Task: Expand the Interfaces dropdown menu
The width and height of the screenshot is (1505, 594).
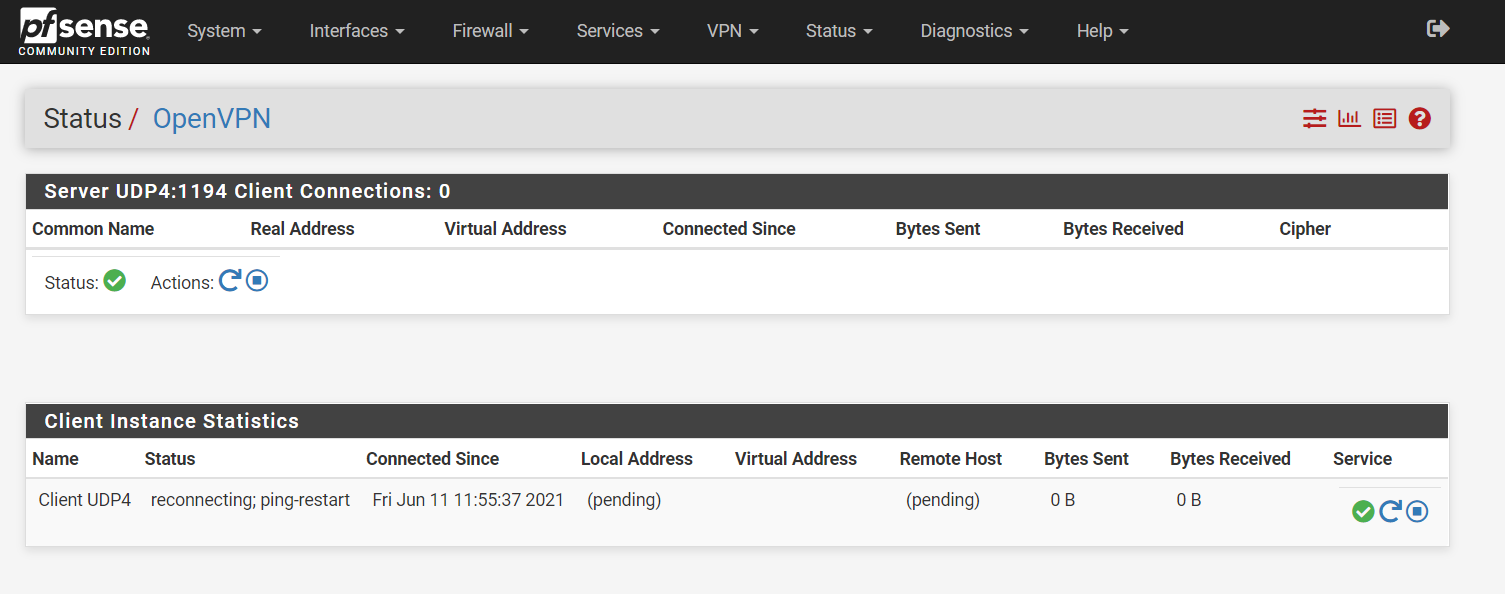Action: tap(357, 31)
